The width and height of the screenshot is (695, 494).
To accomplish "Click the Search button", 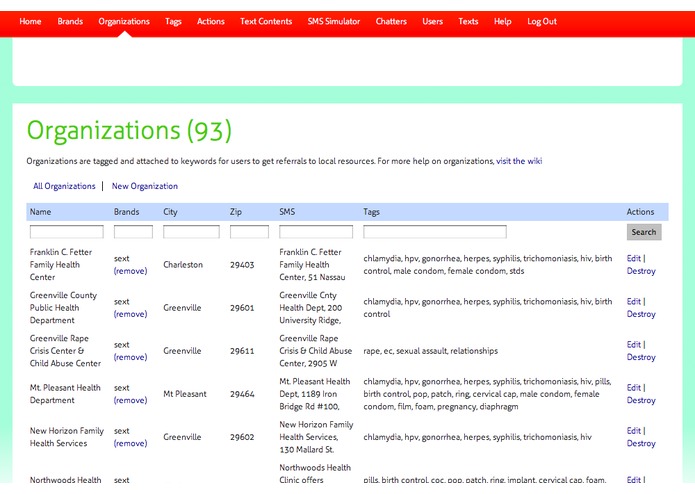I will point(644,232).
